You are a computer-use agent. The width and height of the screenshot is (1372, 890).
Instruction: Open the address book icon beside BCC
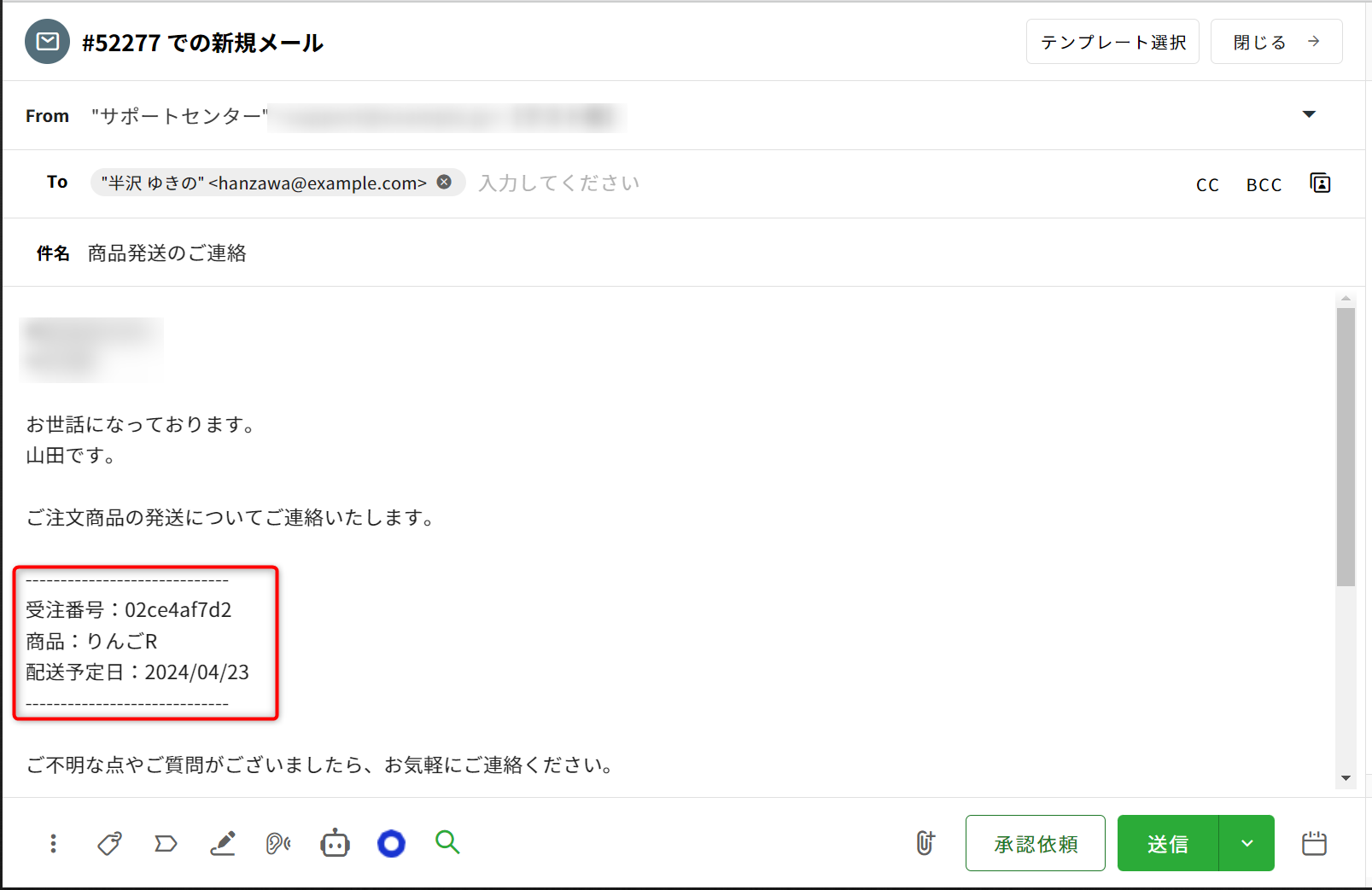(1320, 183)
